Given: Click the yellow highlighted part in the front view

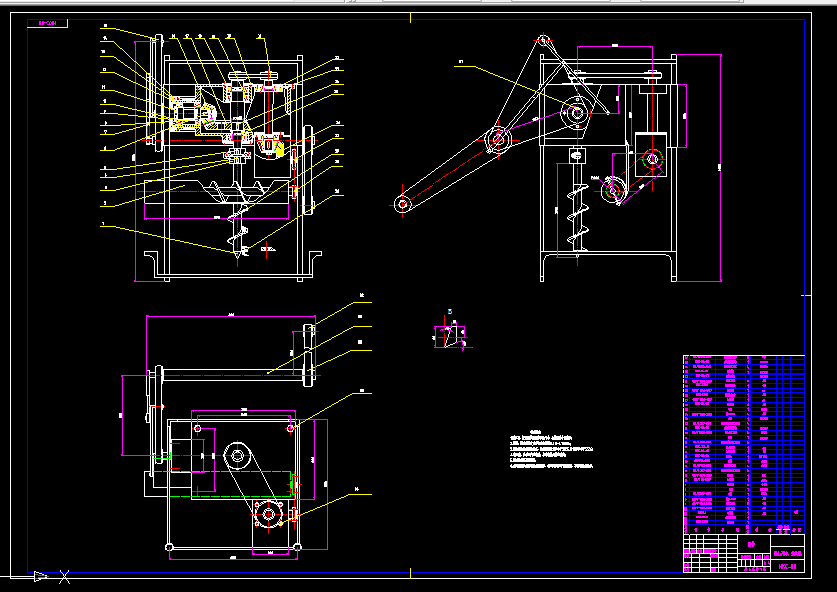Looking at the screenshot, I should (279, 149).
